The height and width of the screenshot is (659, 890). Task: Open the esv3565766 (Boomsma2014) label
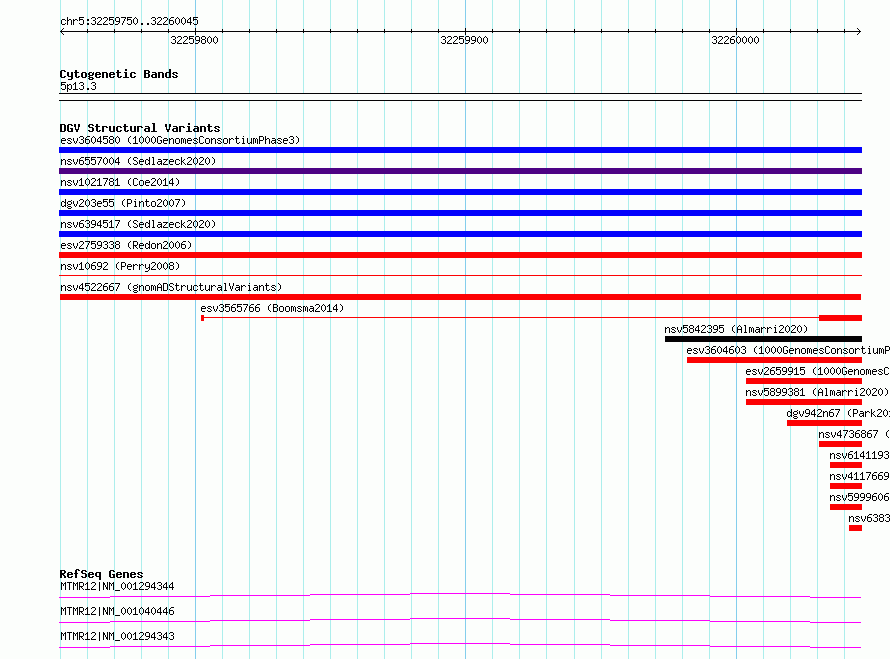click(x=272, y=308)
